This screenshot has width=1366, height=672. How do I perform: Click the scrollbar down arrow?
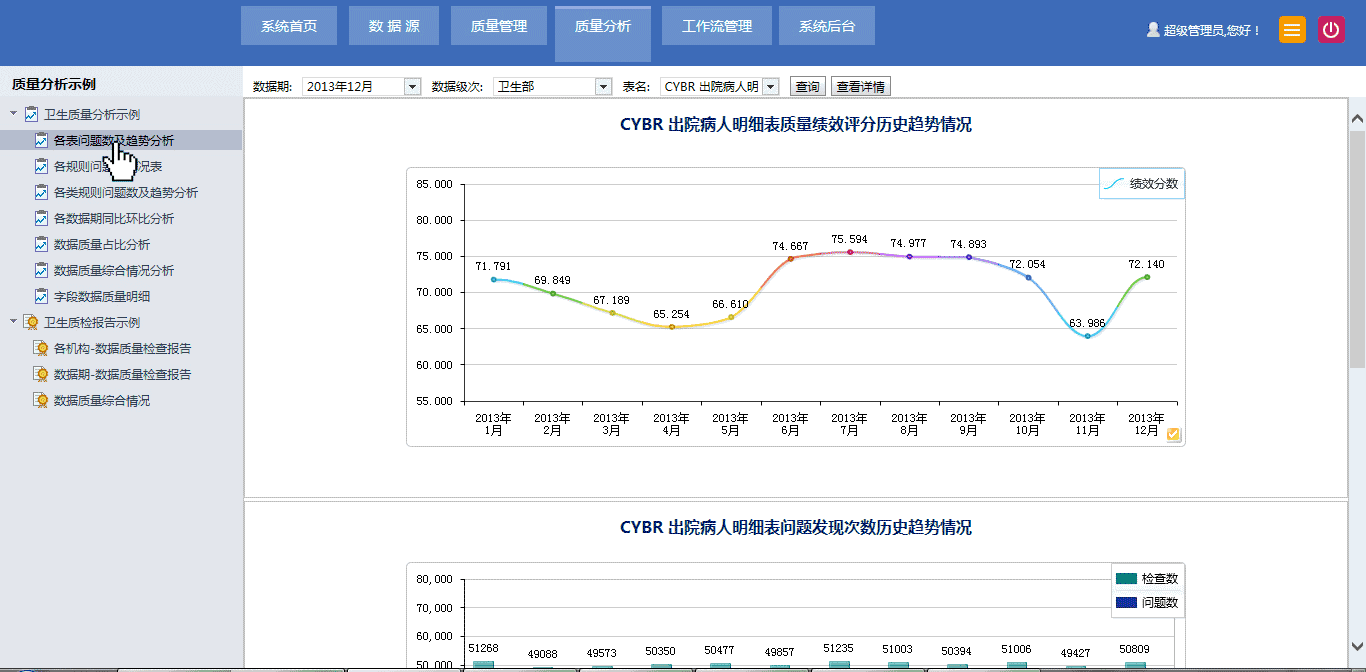coord(1357,647)
